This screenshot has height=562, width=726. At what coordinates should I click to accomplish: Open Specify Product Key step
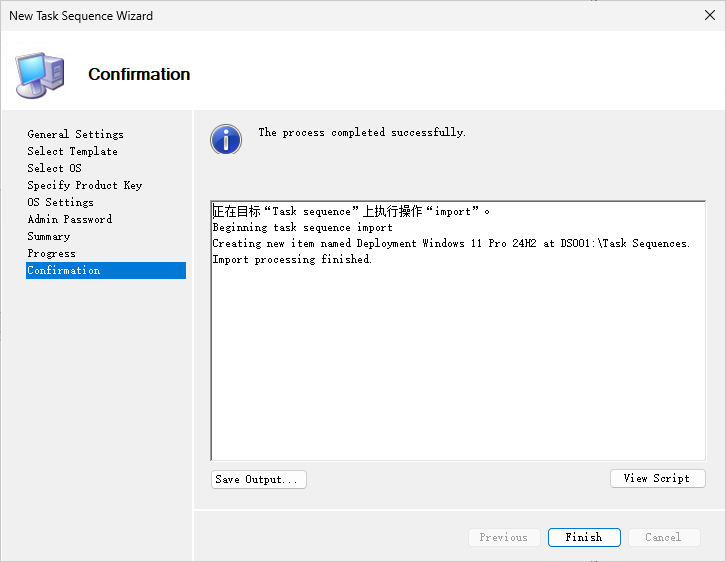(x=85, y=185)
